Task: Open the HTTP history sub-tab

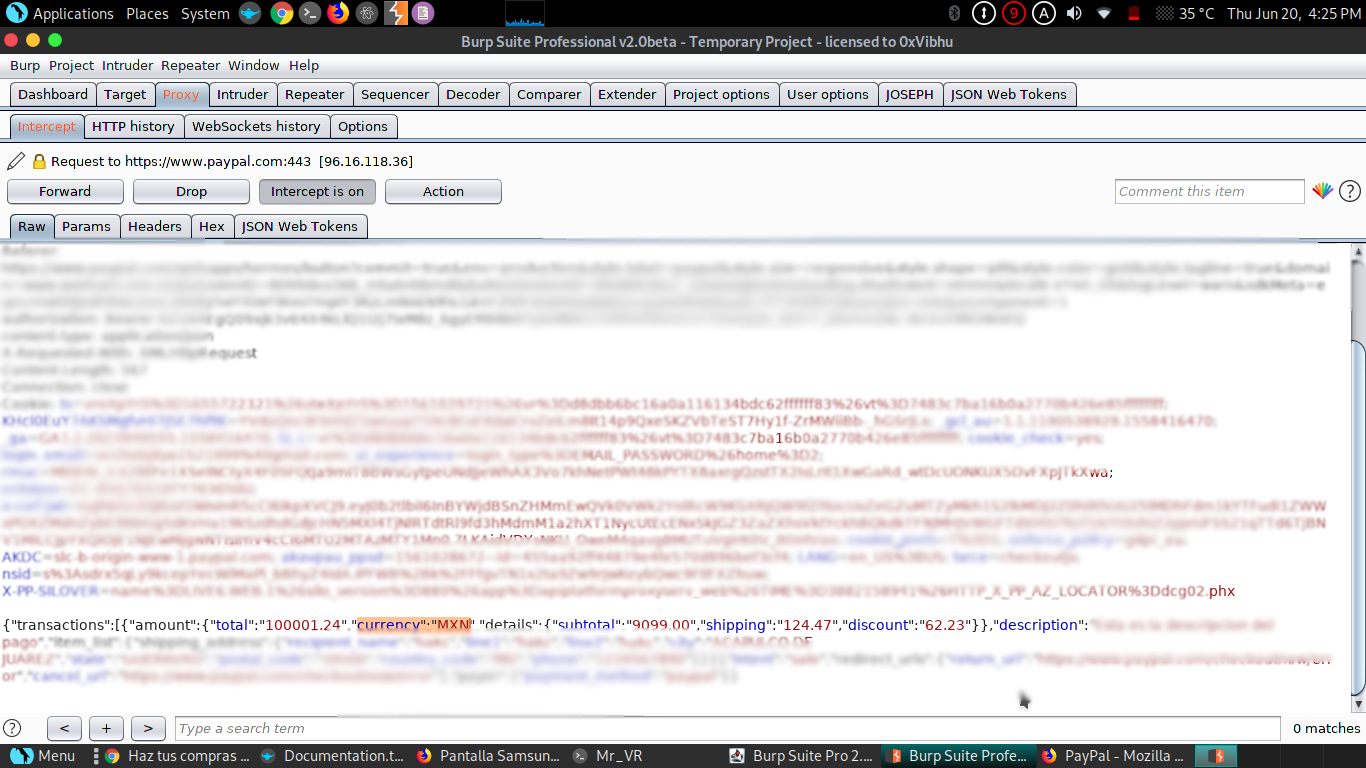Action: (x=133, y=126)
